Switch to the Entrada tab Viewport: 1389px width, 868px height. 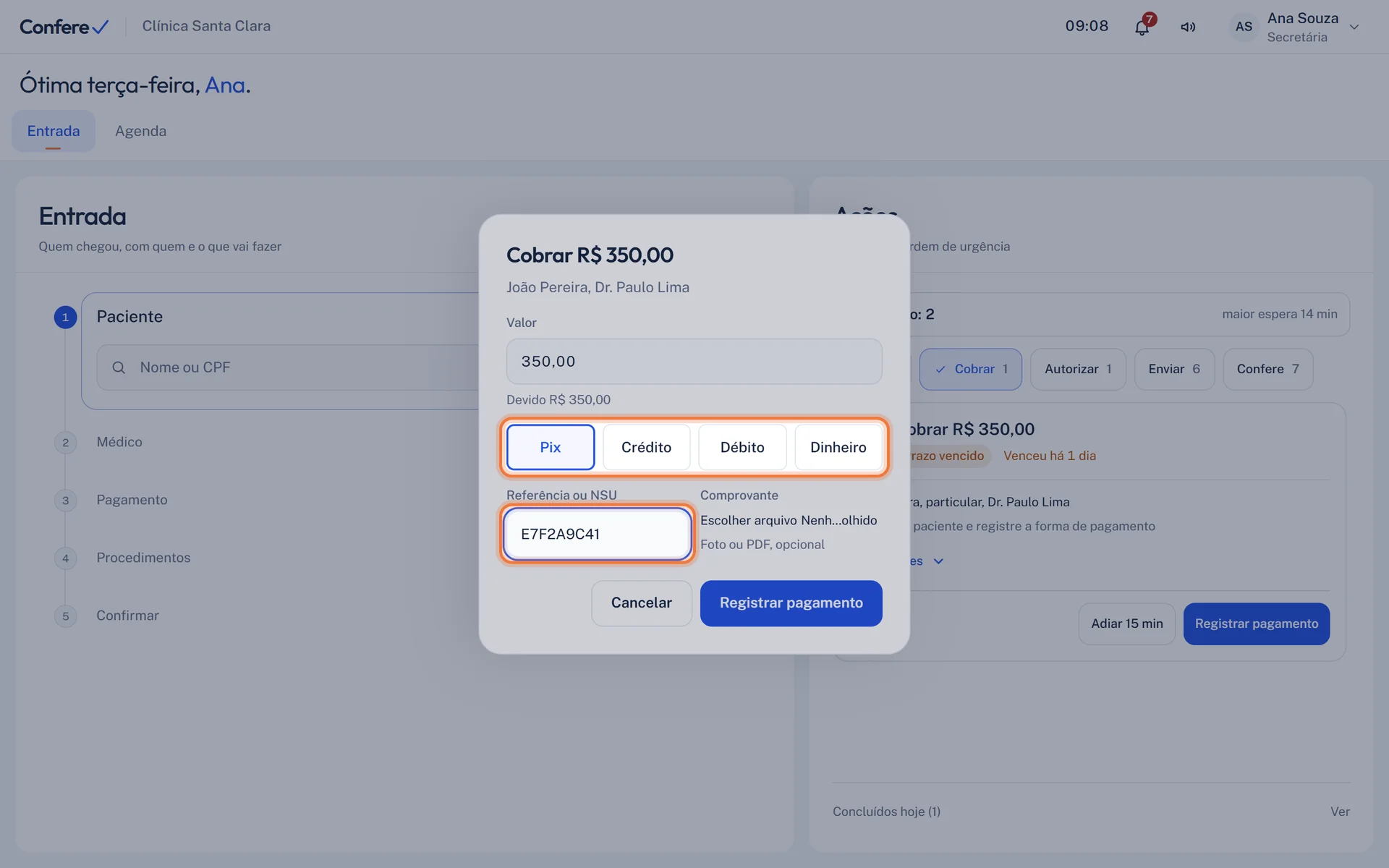54,131
